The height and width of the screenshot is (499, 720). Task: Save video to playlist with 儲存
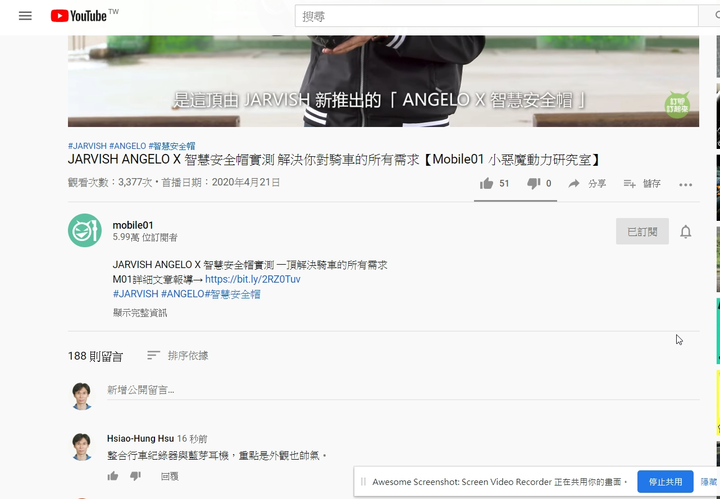pos(642,184)
